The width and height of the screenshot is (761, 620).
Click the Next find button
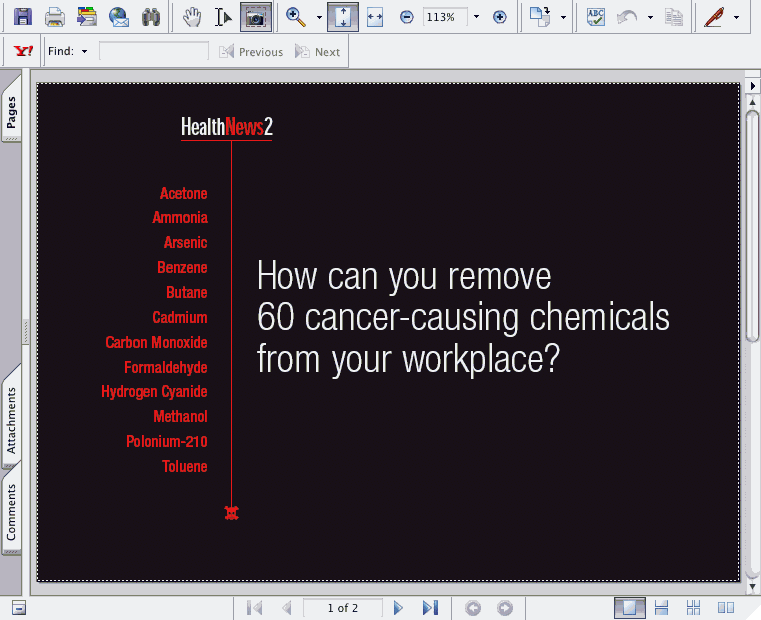click(x=317, y=51)
